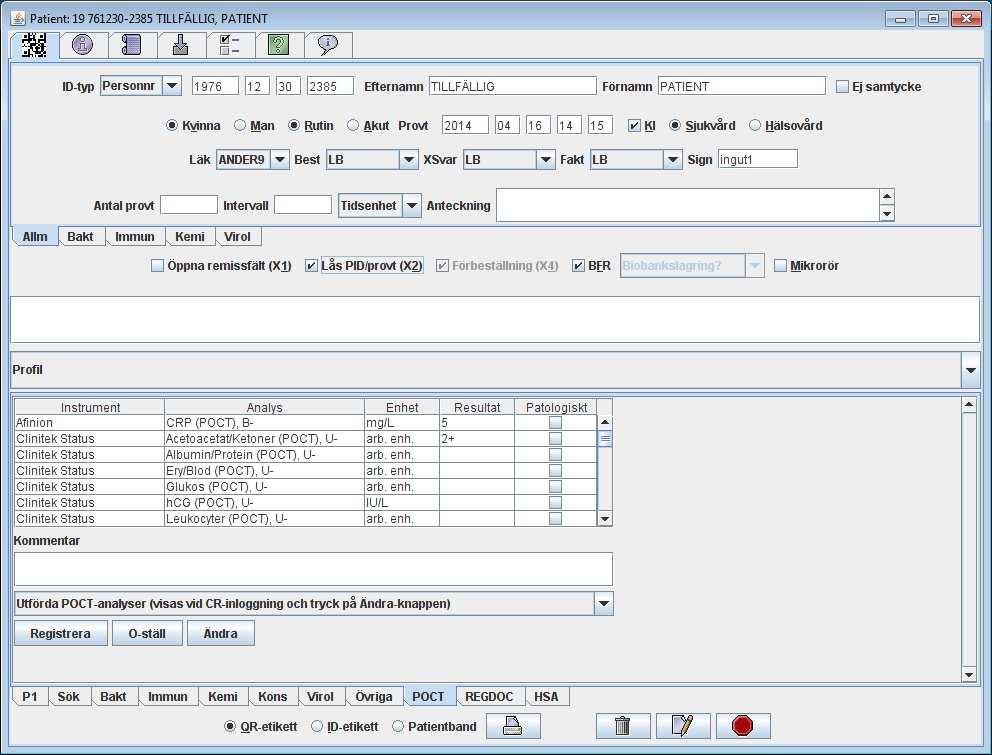Click the Ändra button

click(221, 633)
